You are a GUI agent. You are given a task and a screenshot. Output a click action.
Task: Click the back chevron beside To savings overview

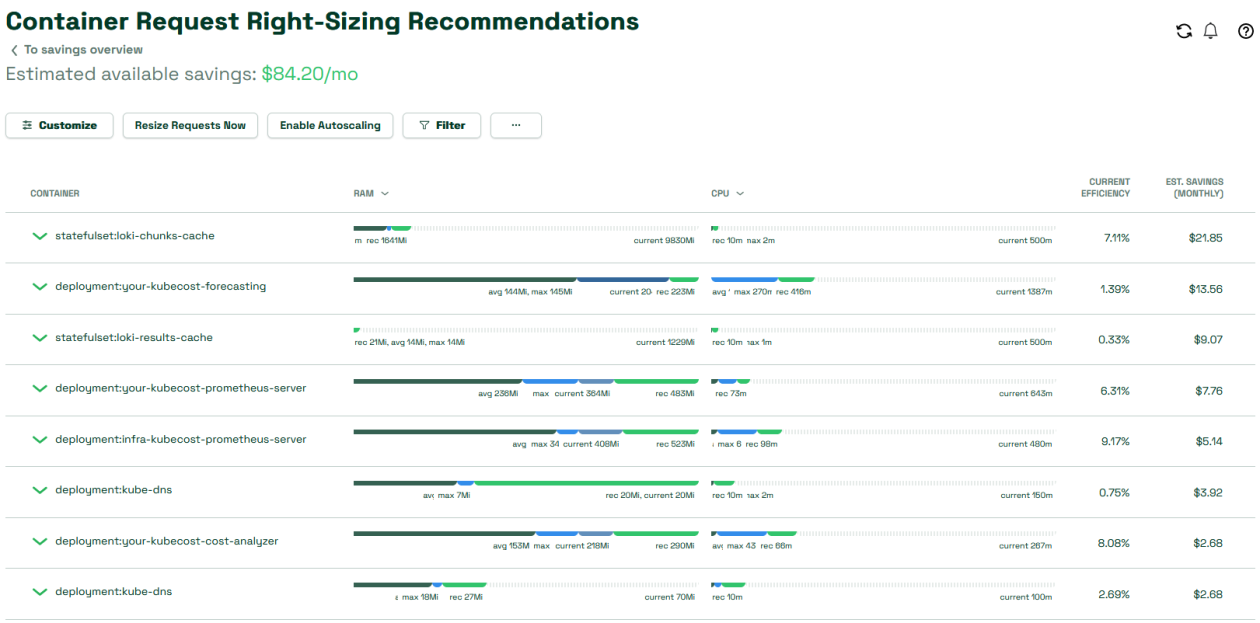12,49
